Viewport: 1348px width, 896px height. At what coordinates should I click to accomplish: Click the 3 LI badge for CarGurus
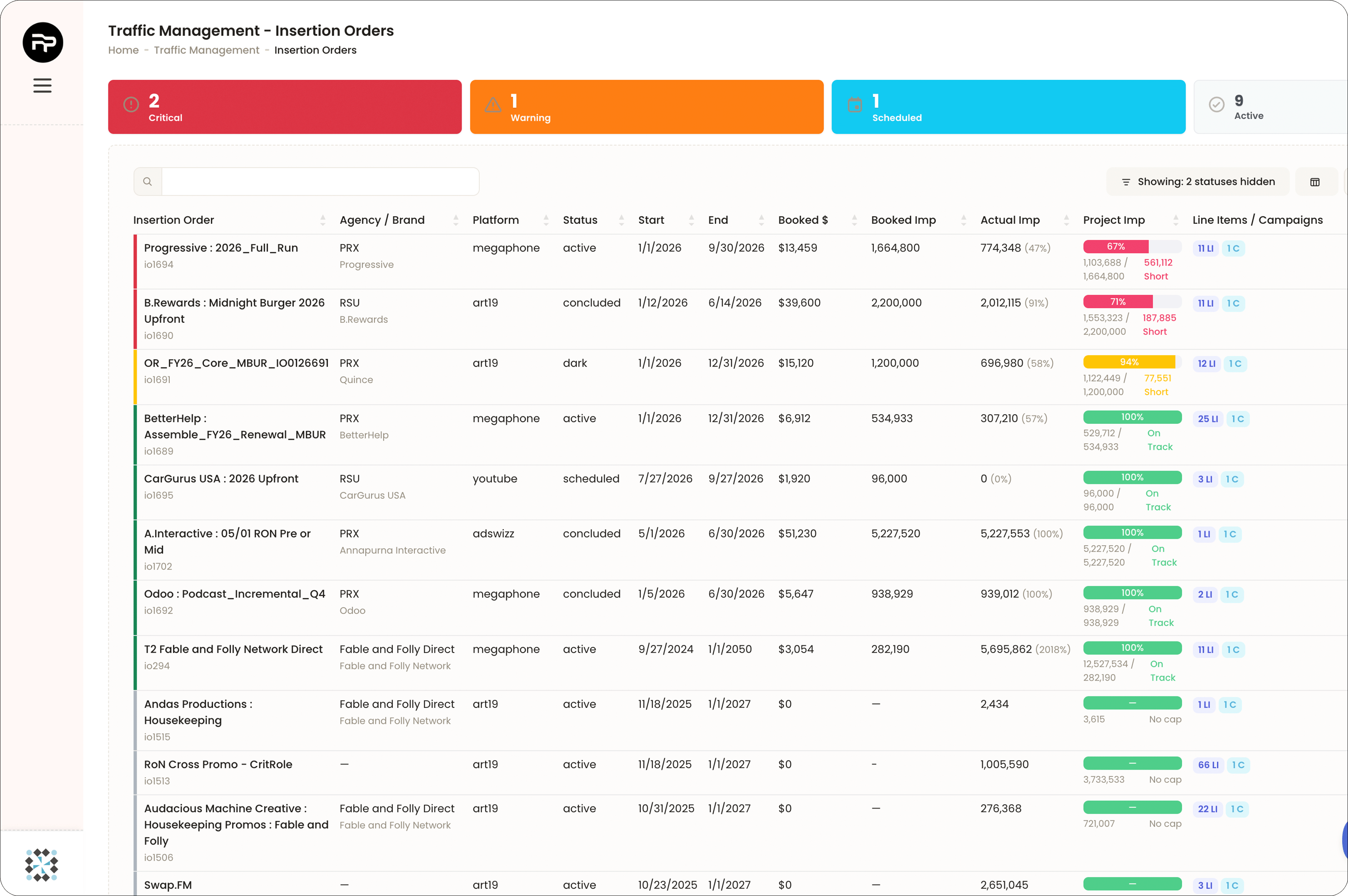coord(1204,479)
